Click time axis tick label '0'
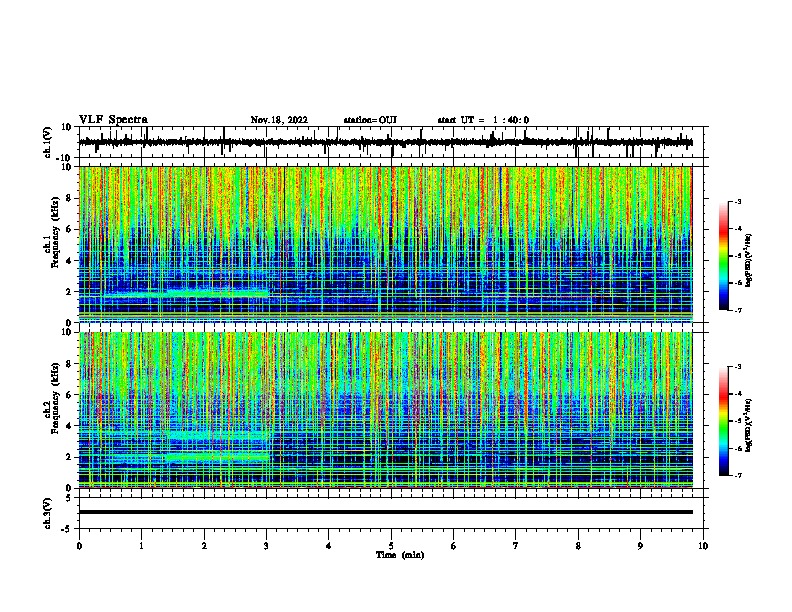 point(79,546)
